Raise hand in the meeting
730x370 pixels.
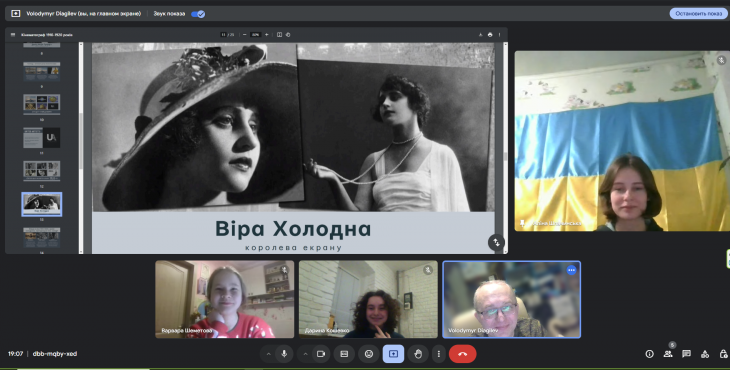(418, 354)
